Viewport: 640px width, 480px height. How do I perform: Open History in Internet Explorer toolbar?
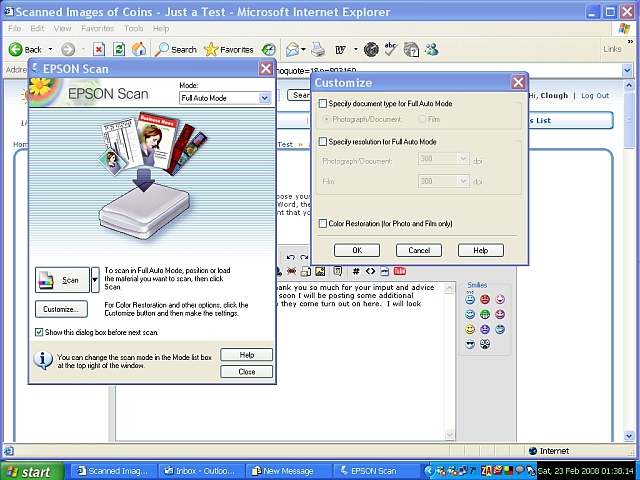(x=269, y=49)
